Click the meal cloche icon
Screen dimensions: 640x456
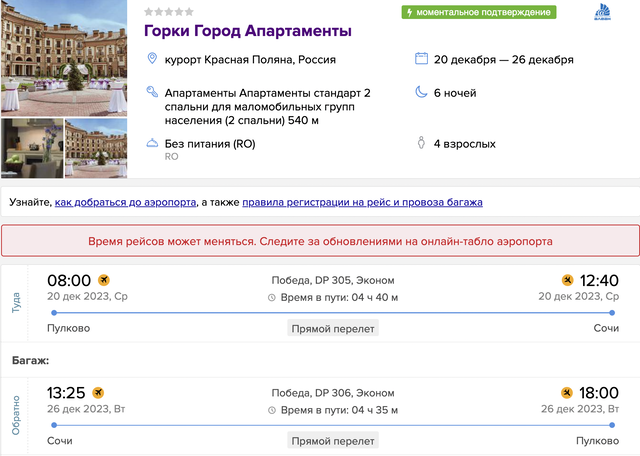pyautogui.click(x=152, y=143)
